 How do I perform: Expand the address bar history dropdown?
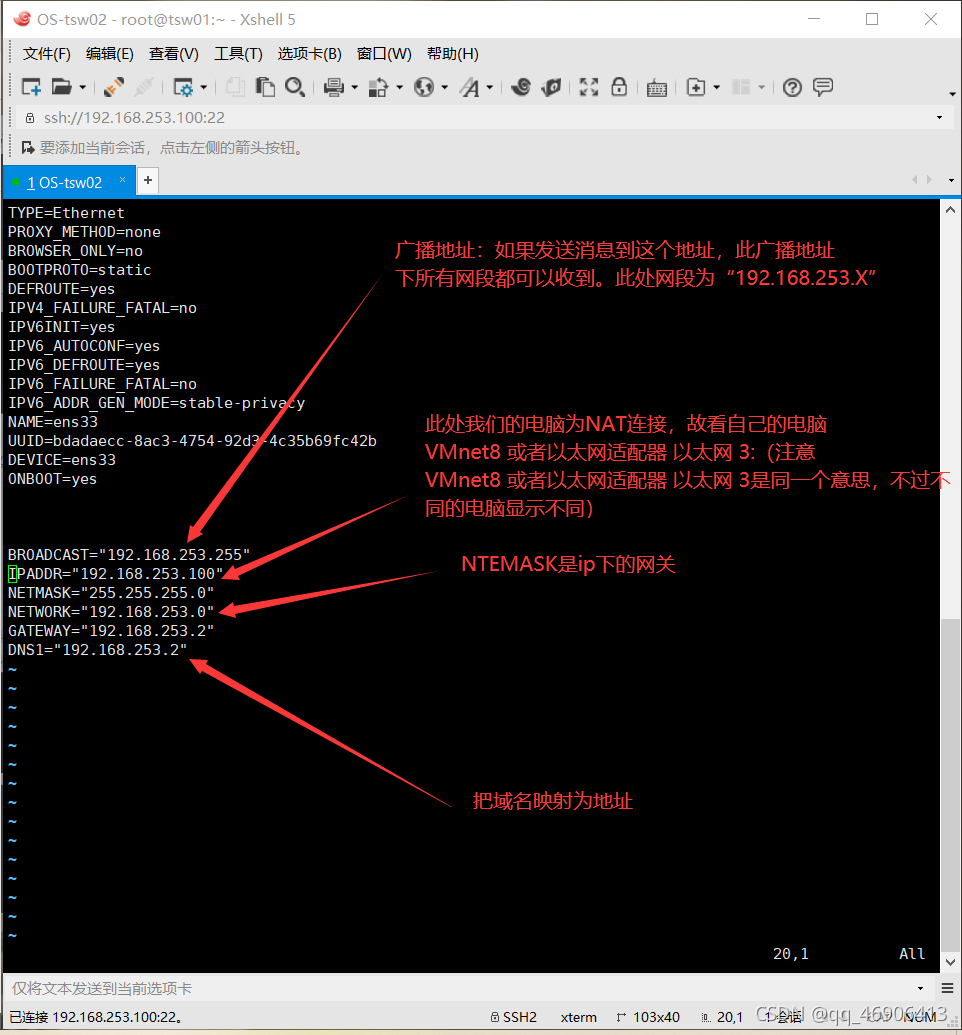tap(940, 117)
